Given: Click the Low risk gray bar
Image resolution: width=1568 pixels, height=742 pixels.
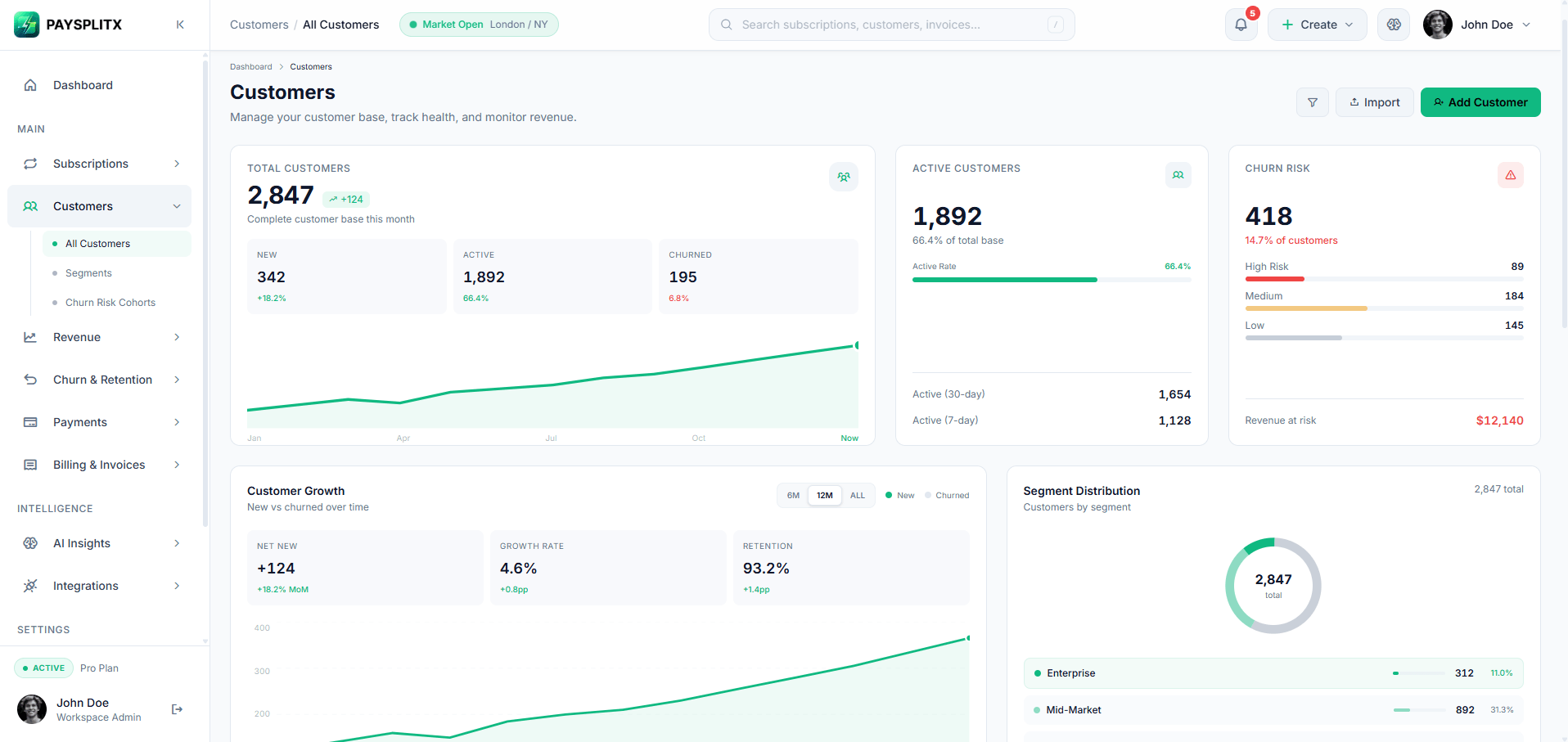Looking at the screenshot, I should [x=1293, y=338].
